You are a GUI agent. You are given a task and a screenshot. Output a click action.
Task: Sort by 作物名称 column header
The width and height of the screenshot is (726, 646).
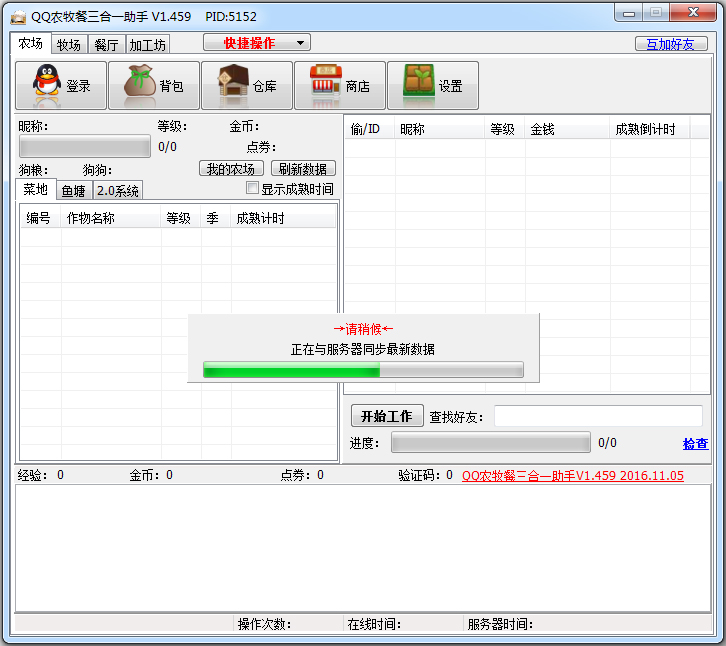(111, 218)
